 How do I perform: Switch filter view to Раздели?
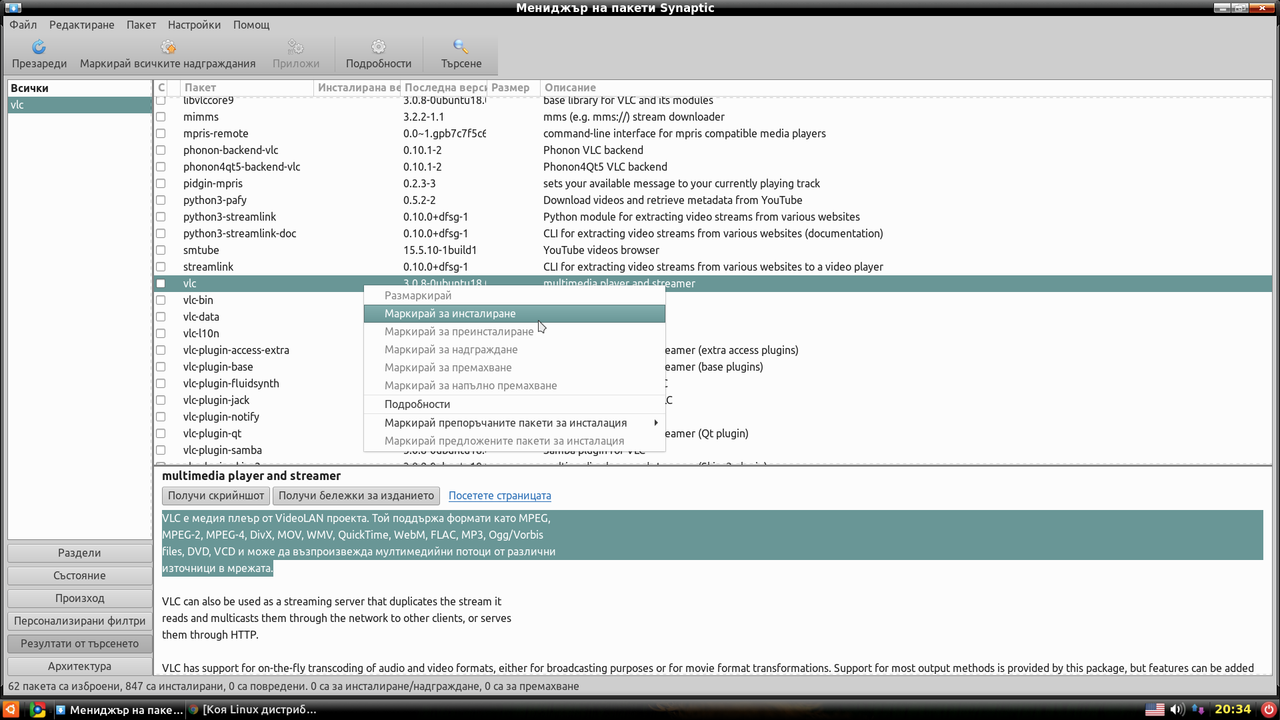[79, 553]
